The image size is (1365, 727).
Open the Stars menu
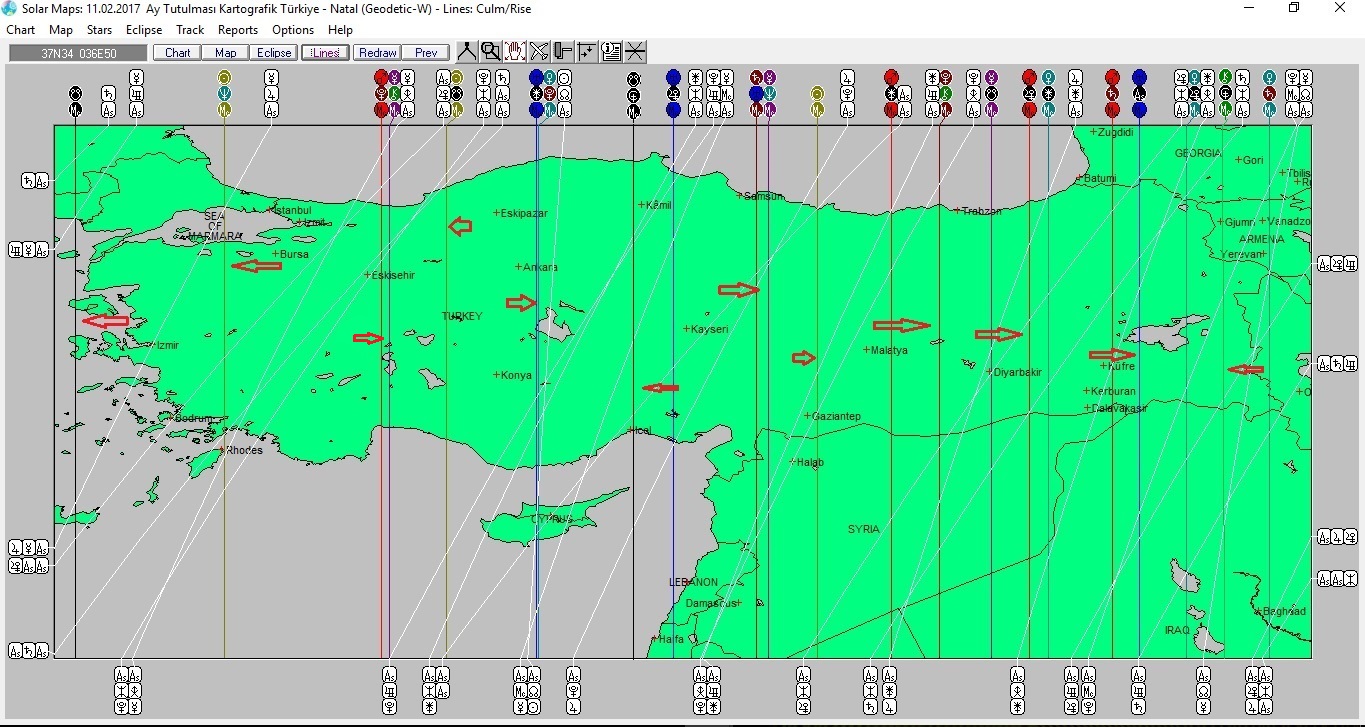tap(99, 30)
